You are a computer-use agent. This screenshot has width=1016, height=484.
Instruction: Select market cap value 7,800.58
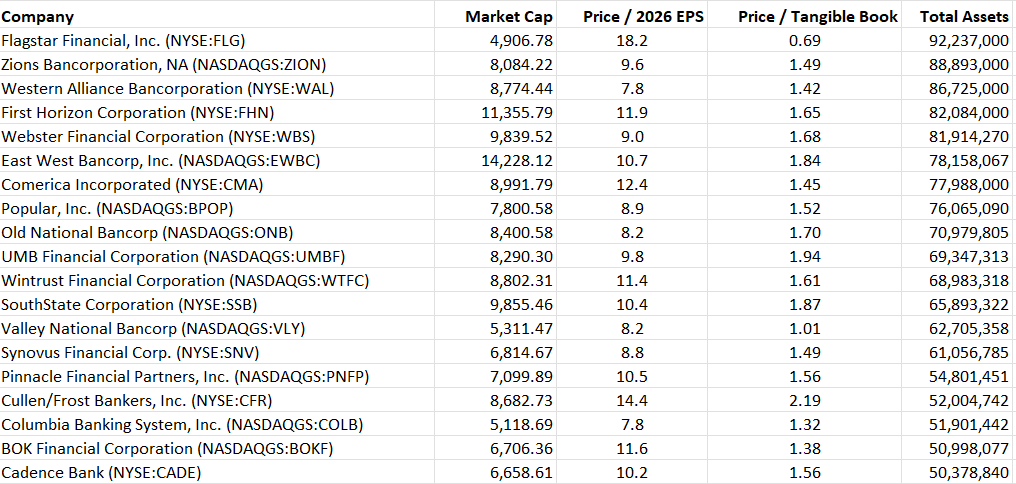point(522,209)
